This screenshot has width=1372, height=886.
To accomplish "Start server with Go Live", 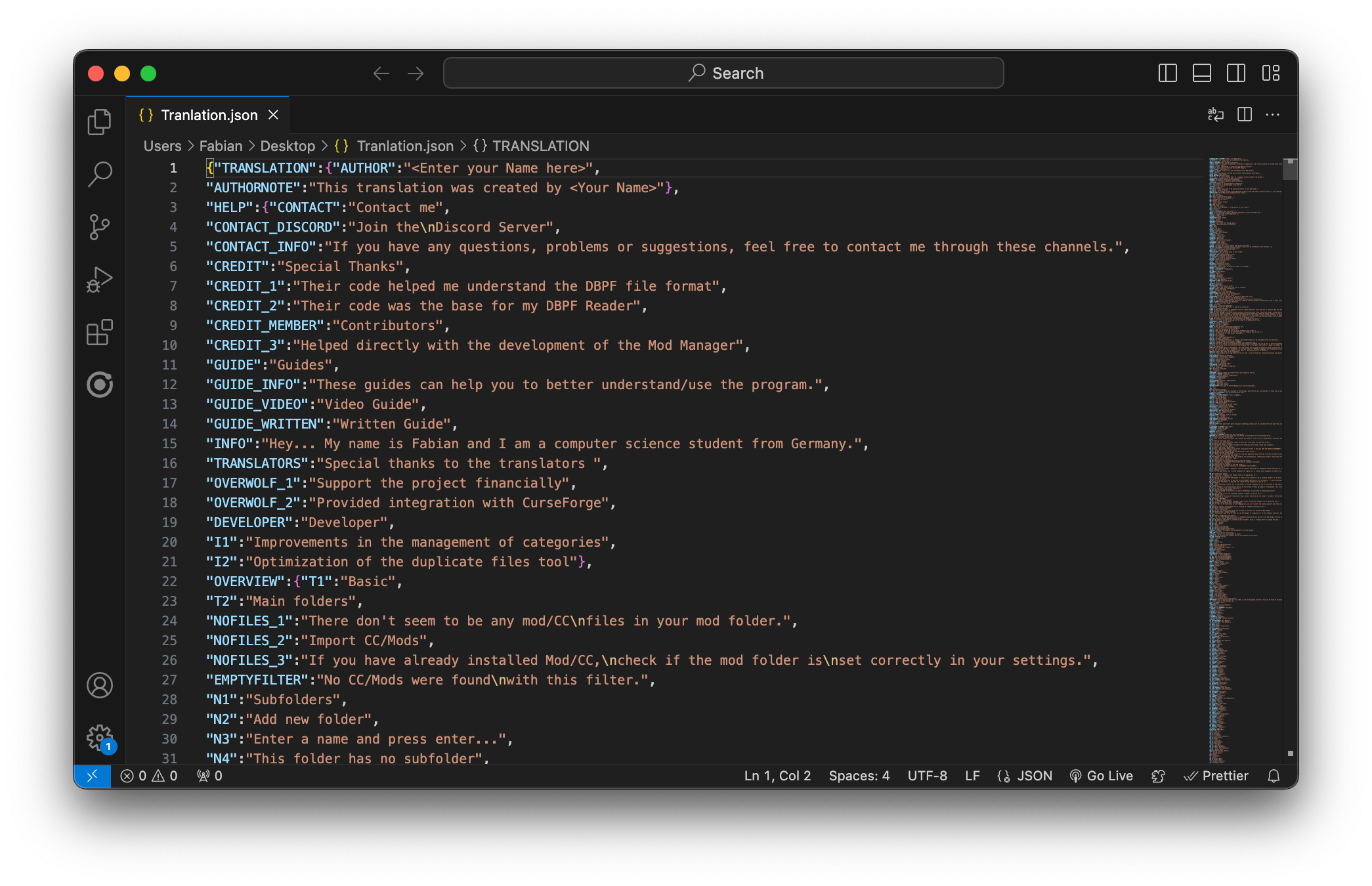I will click(1102, 776).
